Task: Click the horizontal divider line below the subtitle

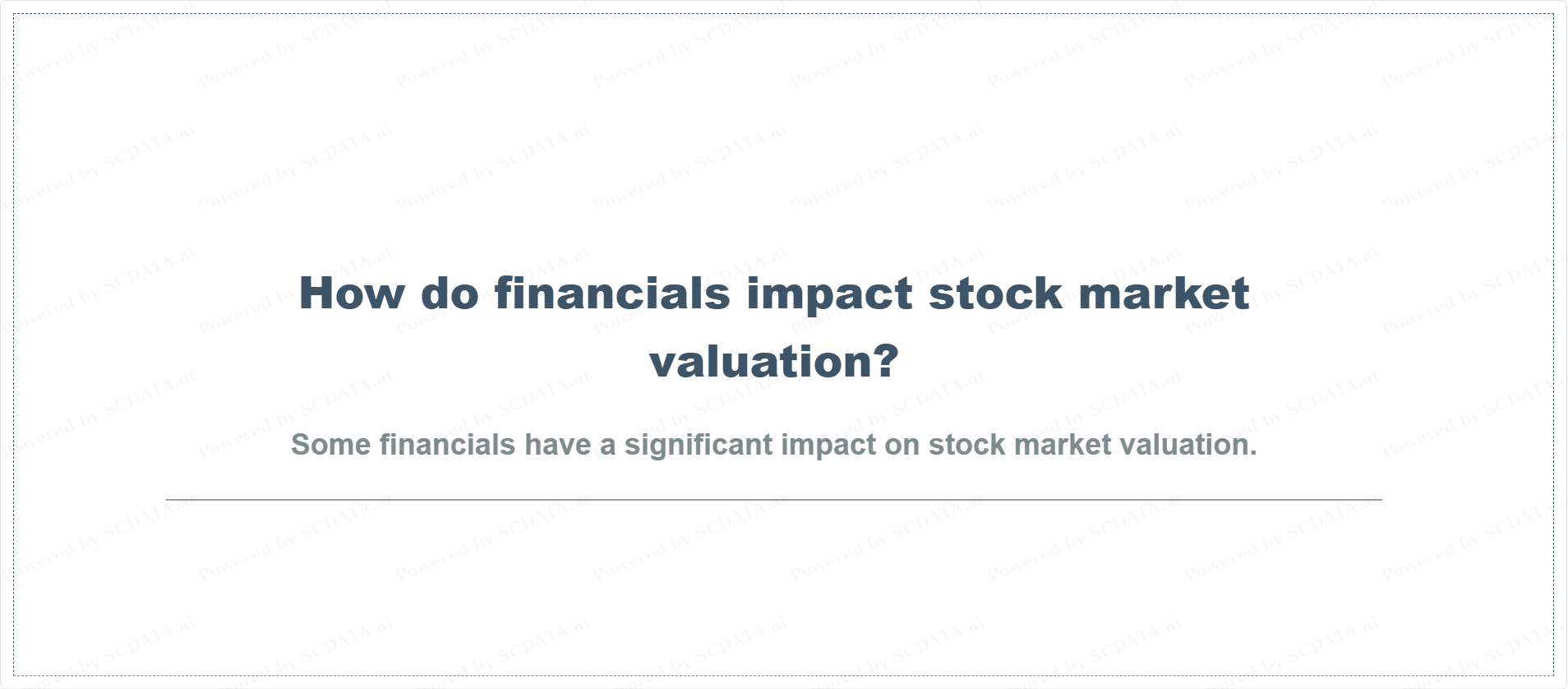Action: pyautogui.click(x=773, y=499)
